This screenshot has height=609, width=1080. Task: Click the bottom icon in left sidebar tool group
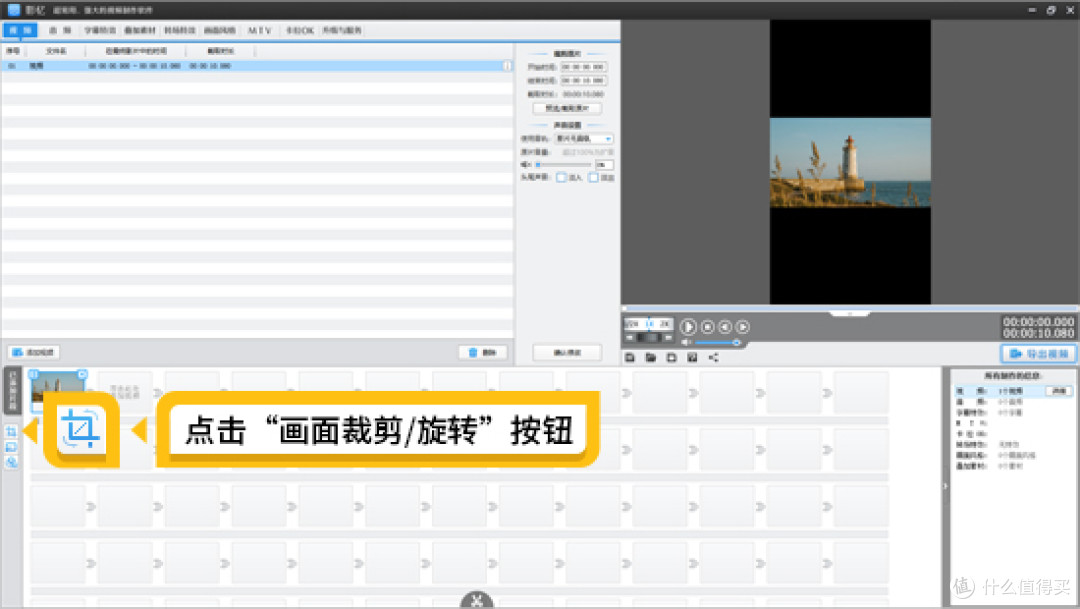point(11,462)
